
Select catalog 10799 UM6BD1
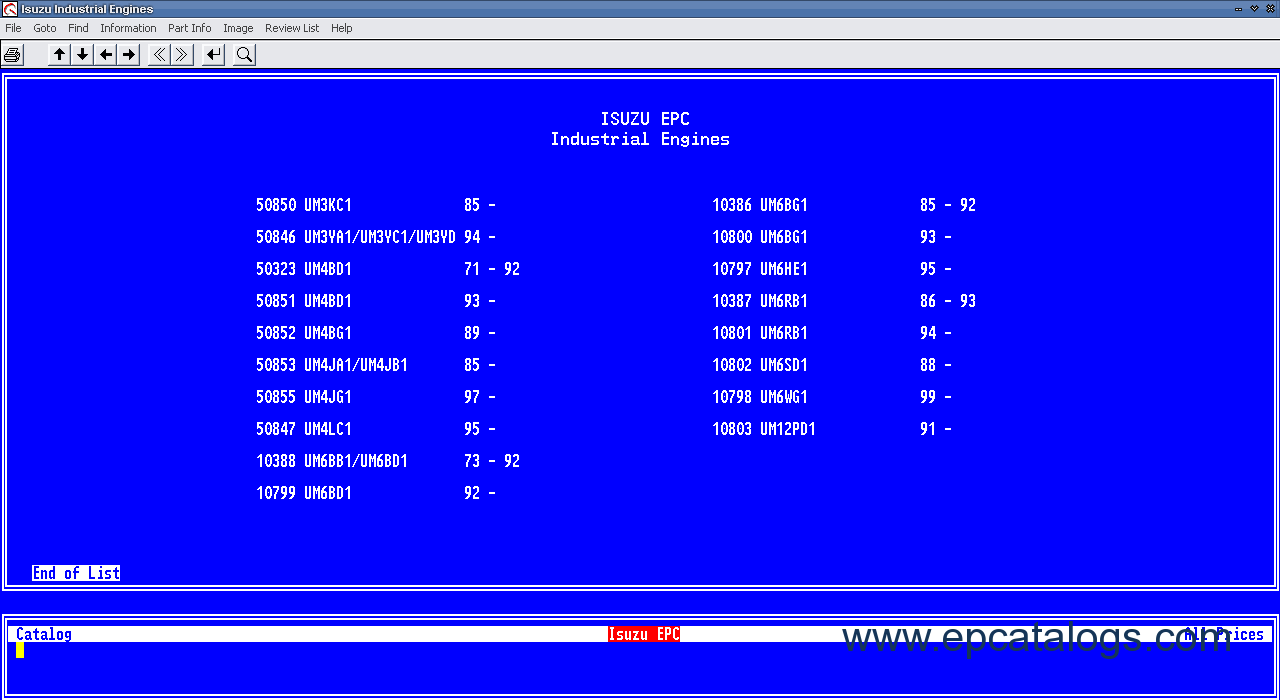pyautogui.click(x=376, y=493)
